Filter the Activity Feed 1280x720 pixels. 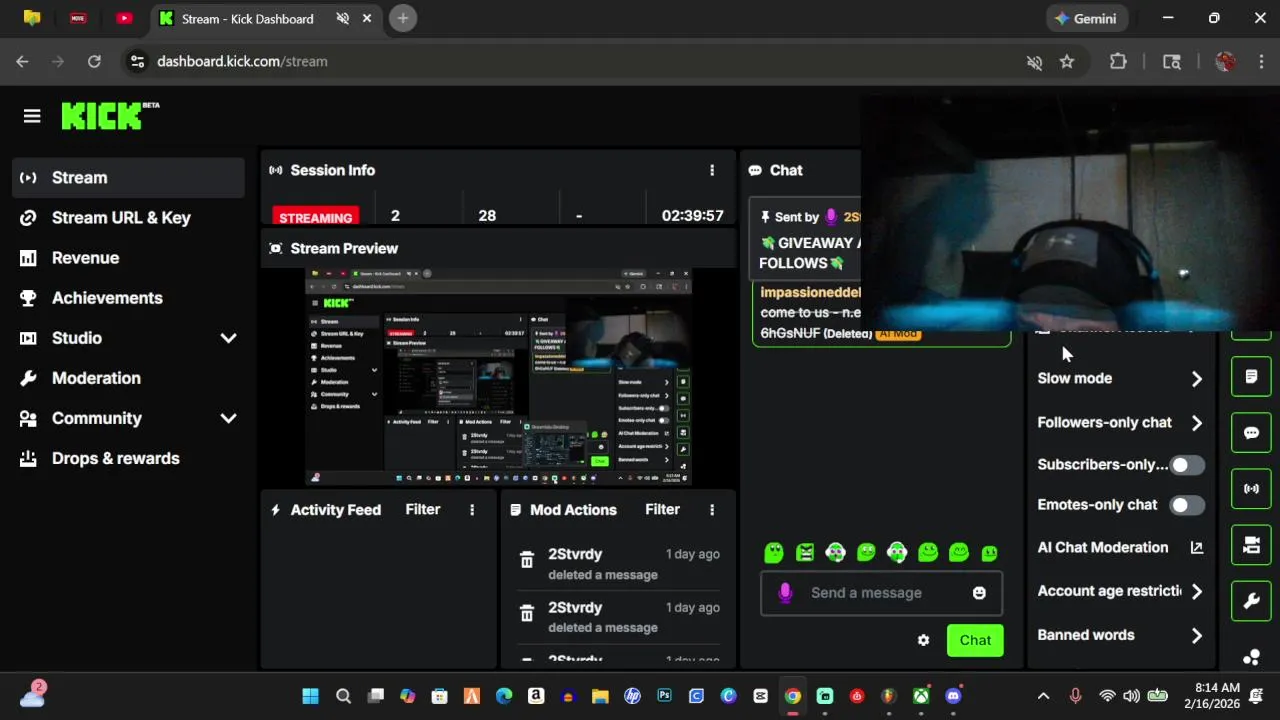click(x=423, y=510)
